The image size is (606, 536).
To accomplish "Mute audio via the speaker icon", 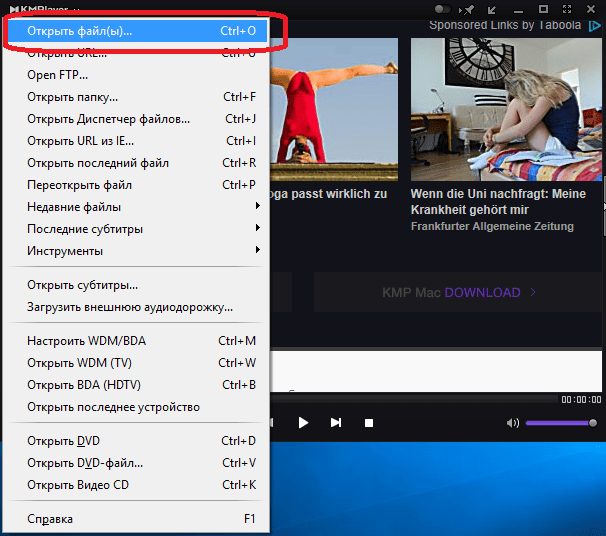I will [513, 423].
